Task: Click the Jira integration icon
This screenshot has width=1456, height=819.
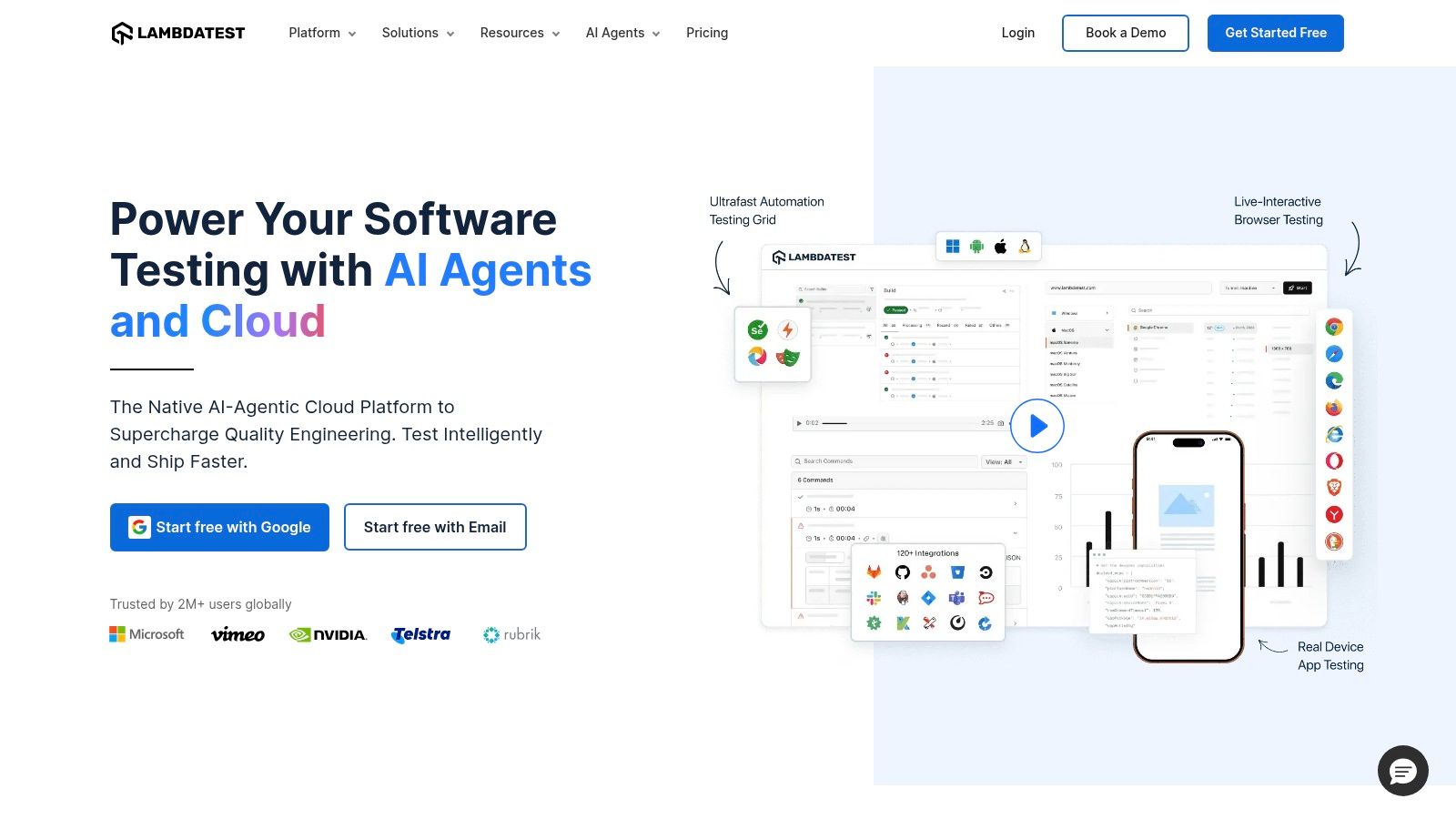Action: 929,598
